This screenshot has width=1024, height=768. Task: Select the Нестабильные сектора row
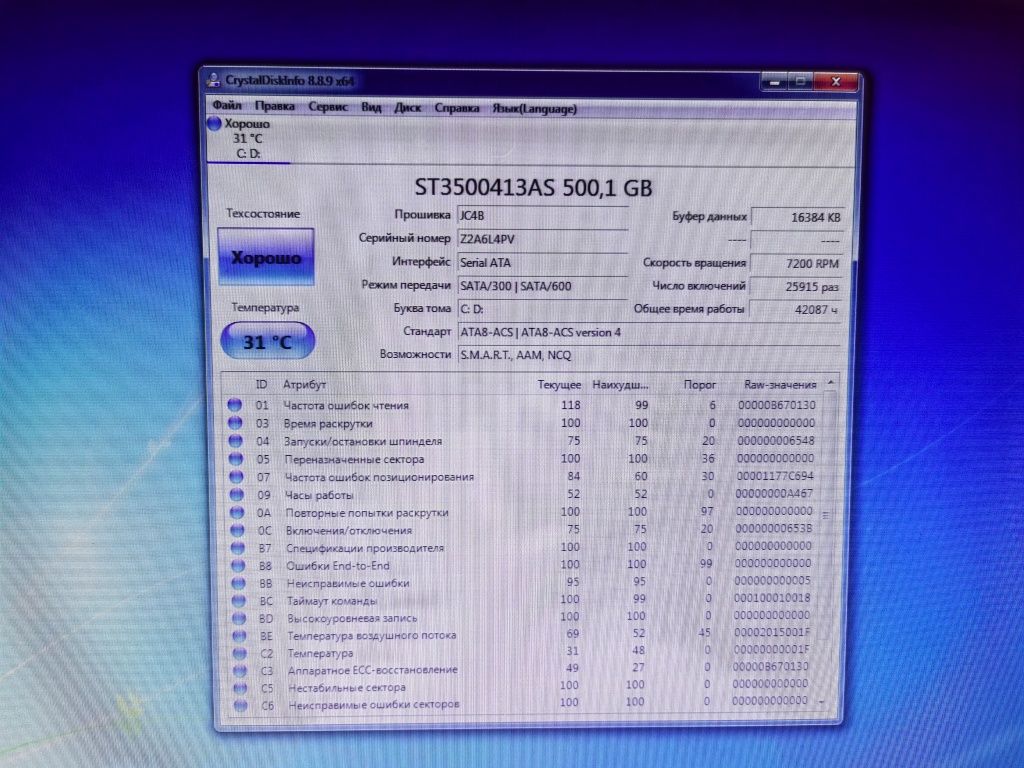tap(522, 686)
